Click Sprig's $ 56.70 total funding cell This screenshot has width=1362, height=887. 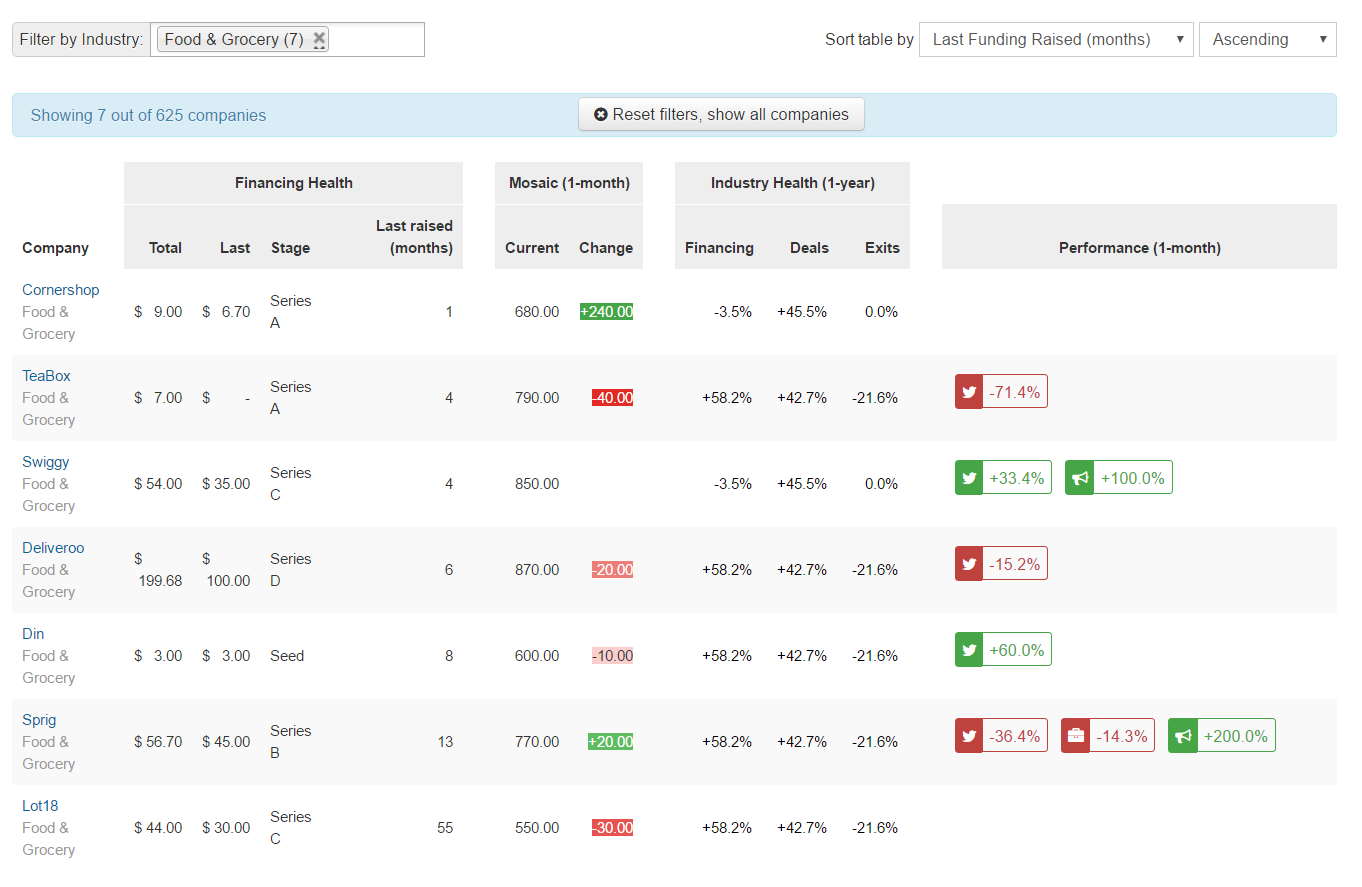[x=158, y=742]
